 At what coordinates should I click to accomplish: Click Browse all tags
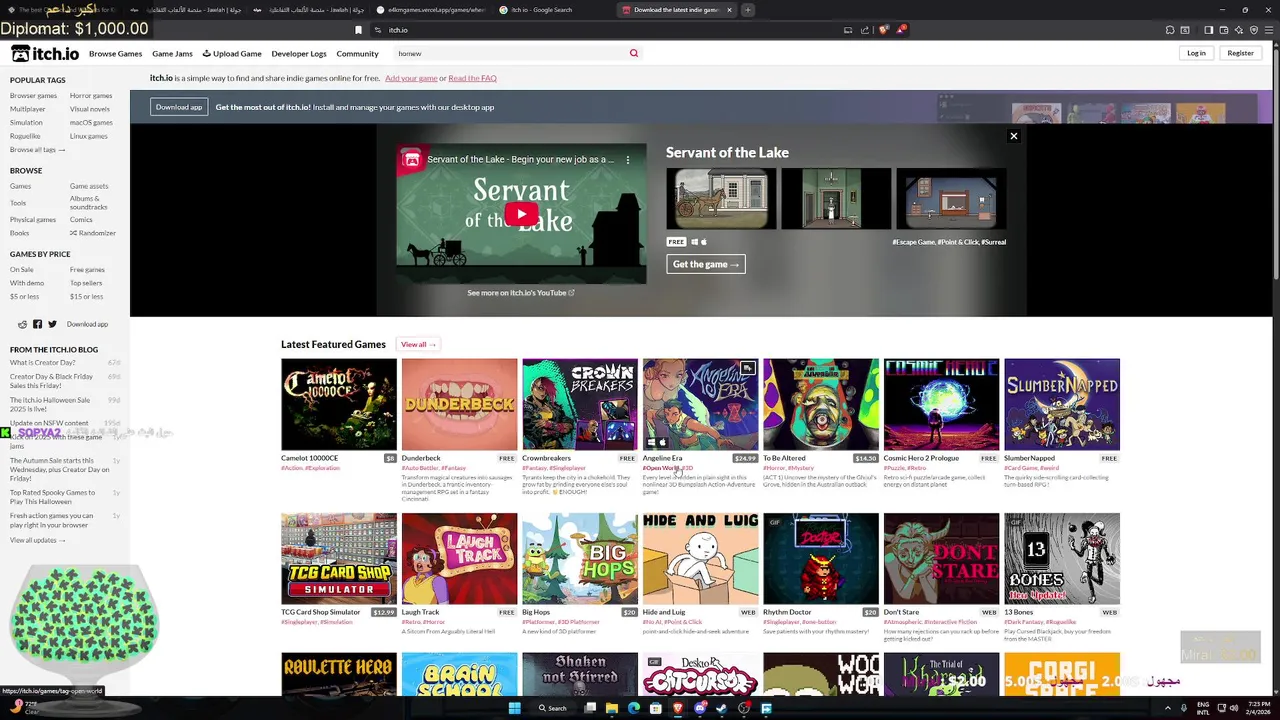point(37,150)
